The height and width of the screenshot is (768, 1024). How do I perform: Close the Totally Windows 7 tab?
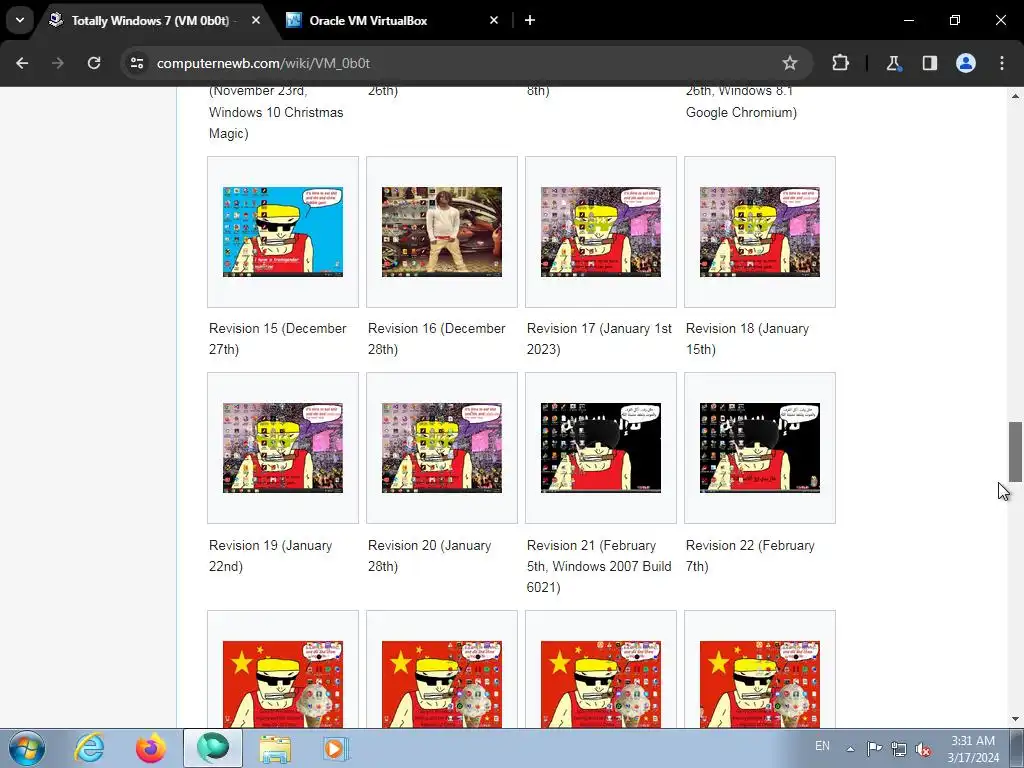[256, 20]
